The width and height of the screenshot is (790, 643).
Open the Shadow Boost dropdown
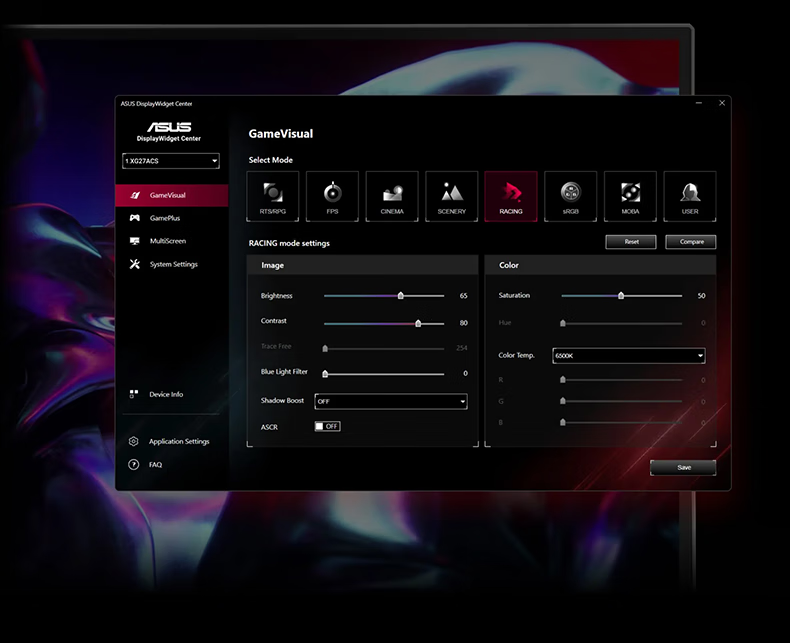(x=391, y=401)
